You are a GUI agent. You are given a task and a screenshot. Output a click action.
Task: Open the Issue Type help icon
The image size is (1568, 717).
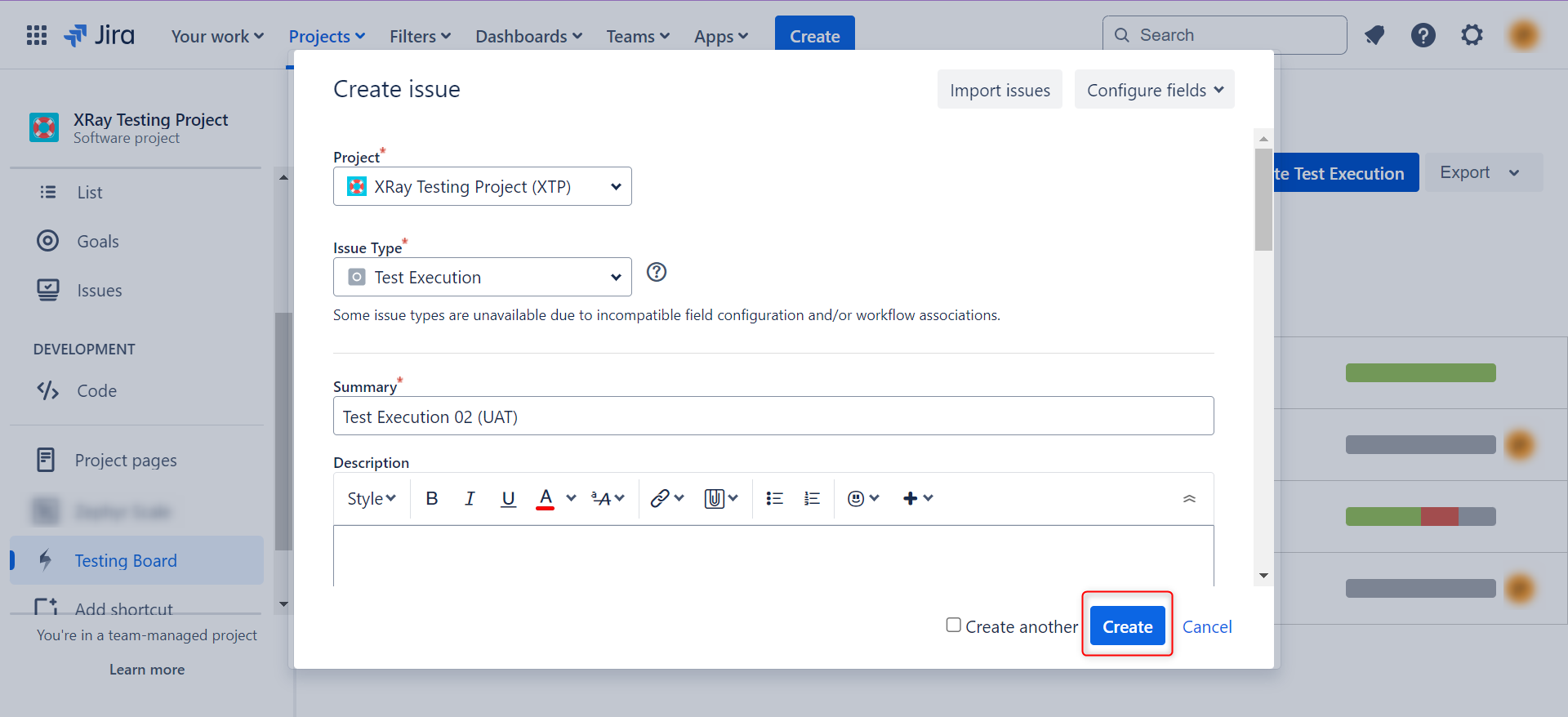pos(657,273)
